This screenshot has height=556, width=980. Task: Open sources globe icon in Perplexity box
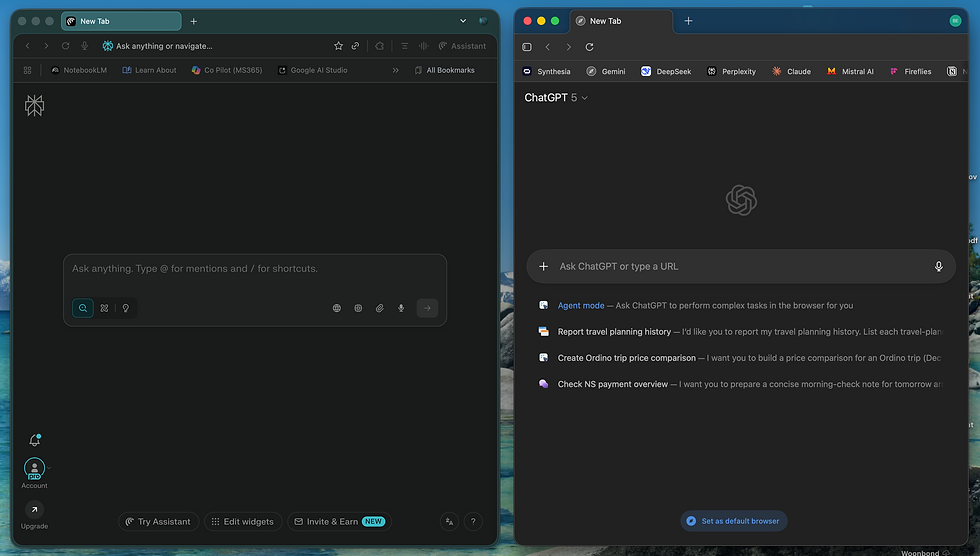(337, 308)
